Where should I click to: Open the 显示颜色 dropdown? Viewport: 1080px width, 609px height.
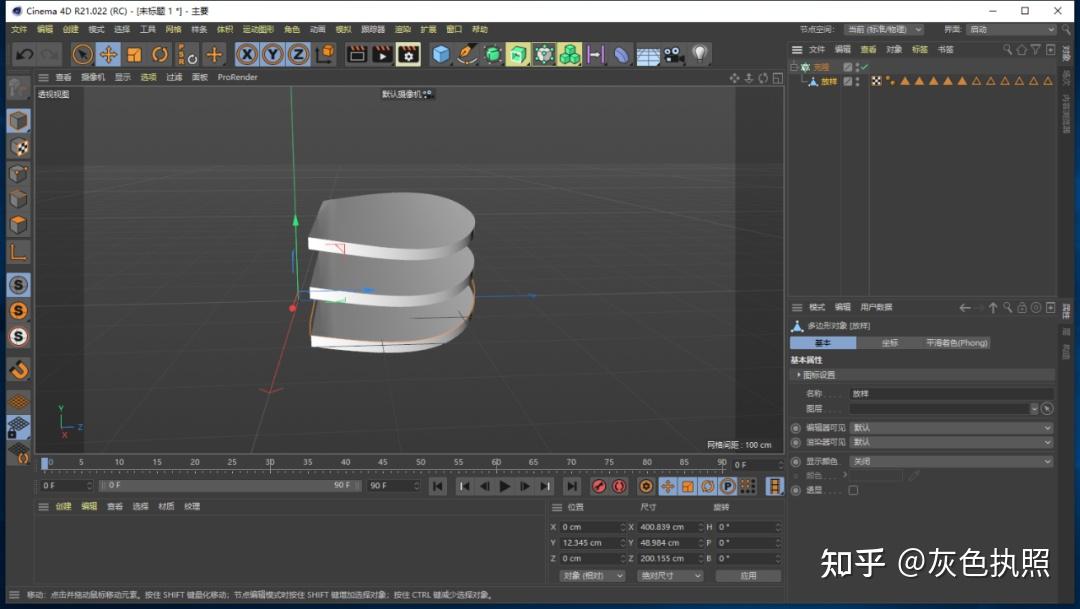click(950, 461)
